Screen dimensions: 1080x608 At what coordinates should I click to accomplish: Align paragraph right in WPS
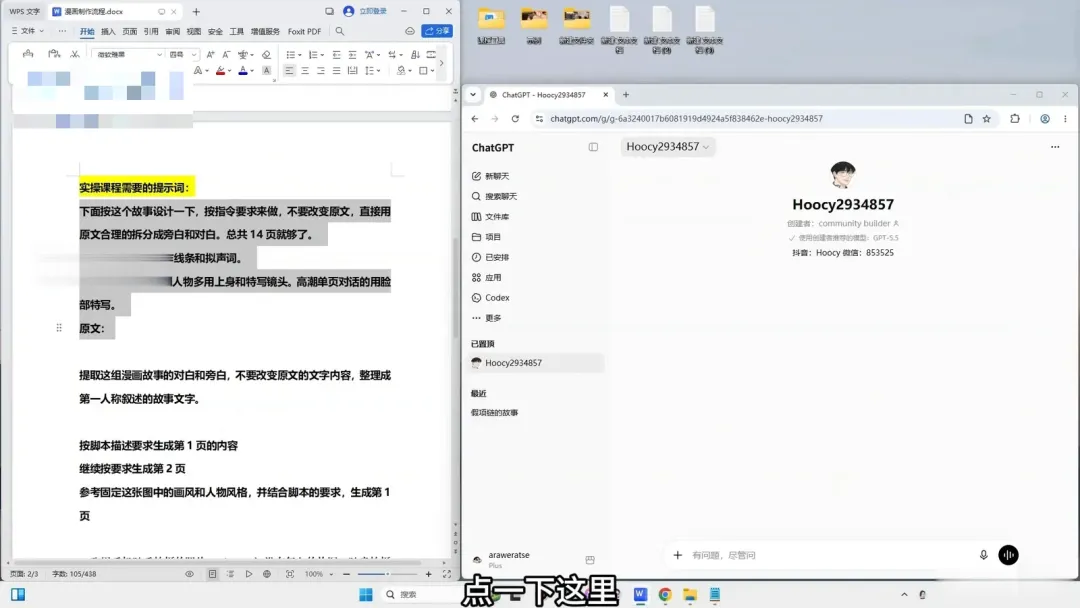[320, 70]
